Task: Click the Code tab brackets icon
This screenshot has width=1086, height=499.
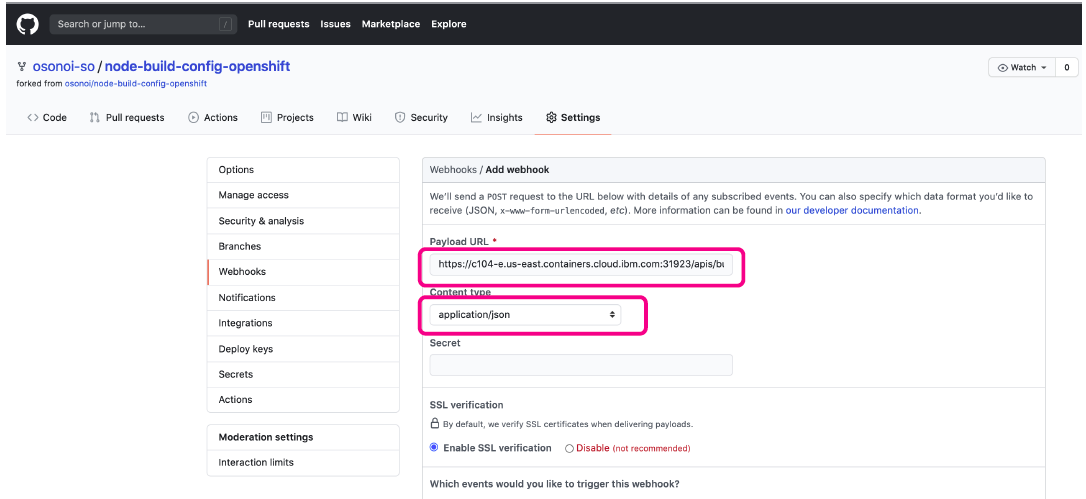Action: pyautogui.click(x=33, y=118)
